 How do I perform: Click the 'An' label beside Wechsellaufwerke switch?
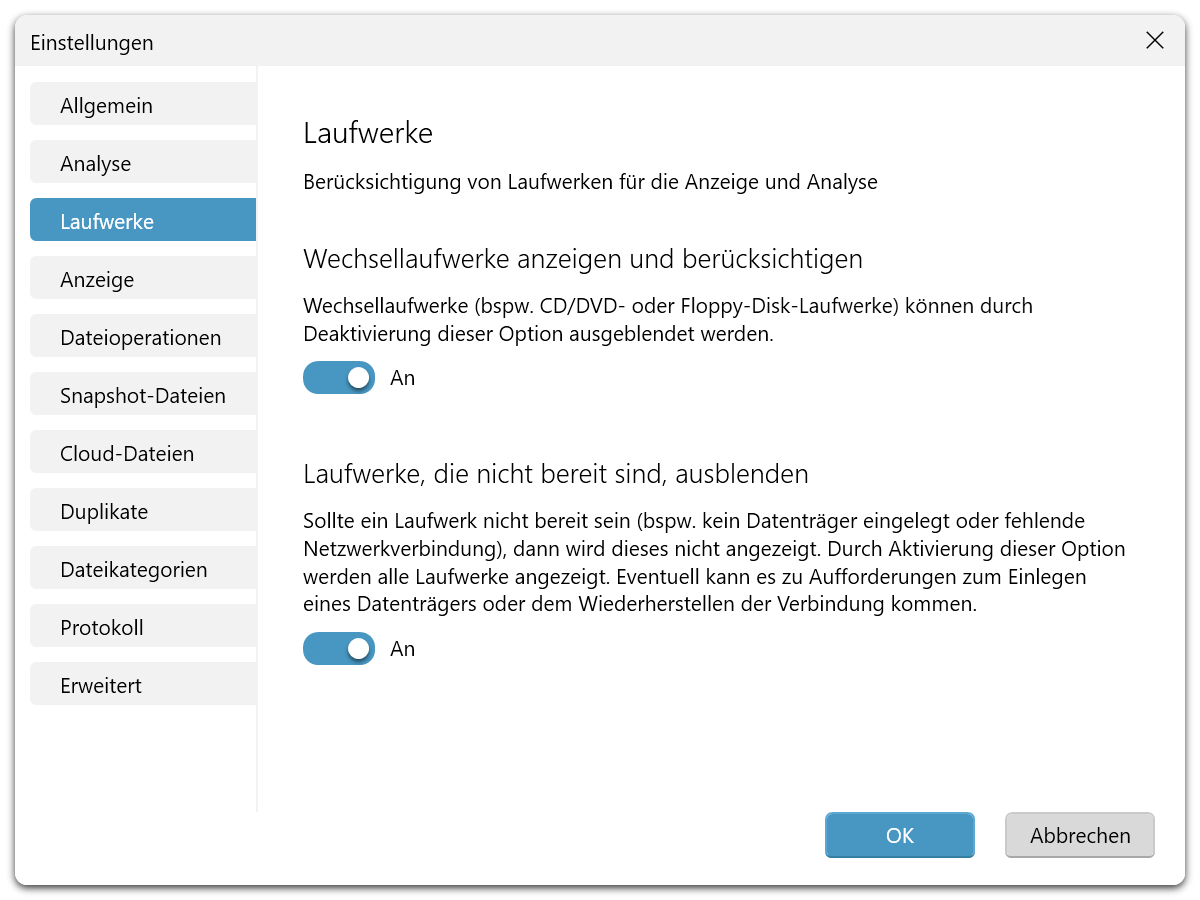pos(403,378)
